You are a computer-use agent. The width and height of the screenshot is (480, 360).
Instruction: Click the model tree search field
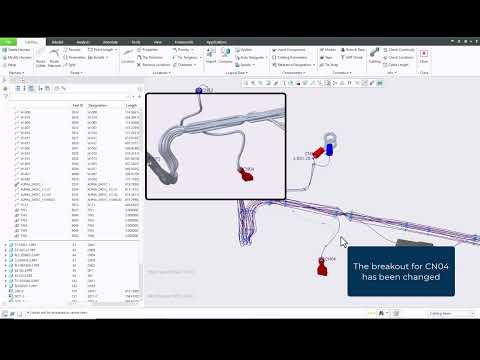(x=69, y=97)
